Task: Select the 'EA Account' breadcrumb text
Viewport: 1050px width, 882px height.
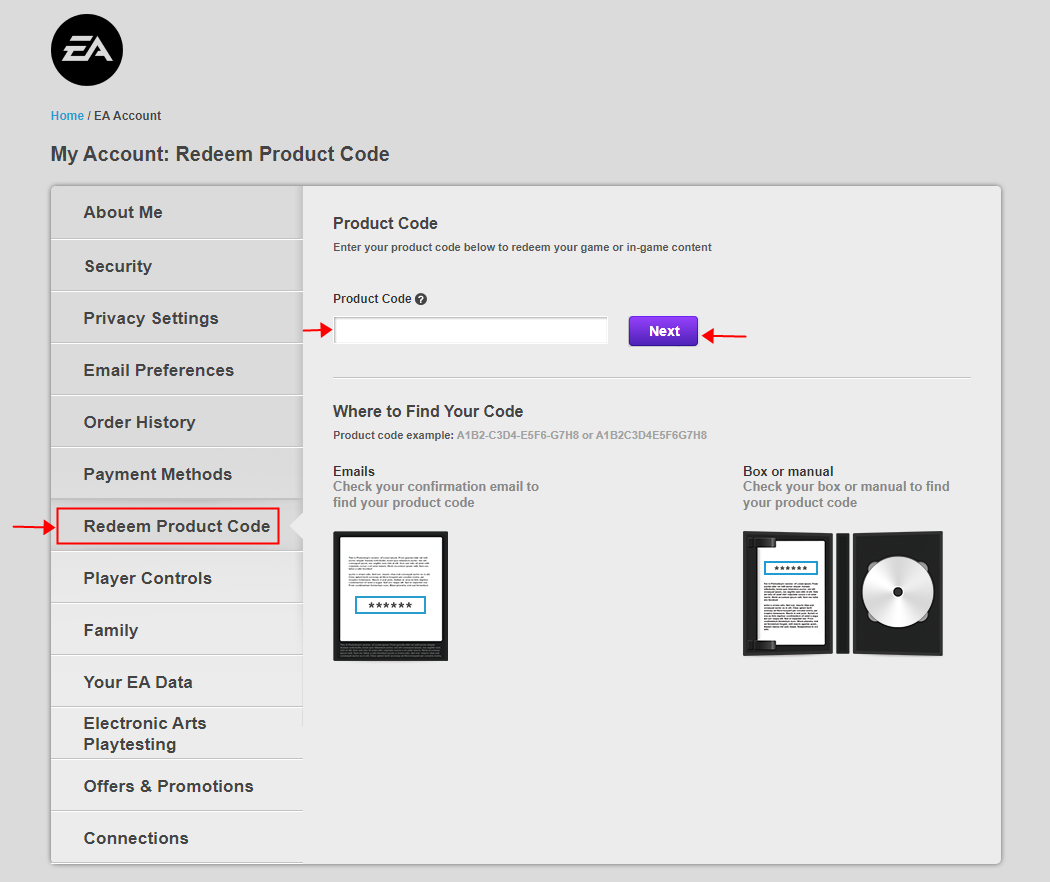Action: pyautogui.click(x=127, y=116)
